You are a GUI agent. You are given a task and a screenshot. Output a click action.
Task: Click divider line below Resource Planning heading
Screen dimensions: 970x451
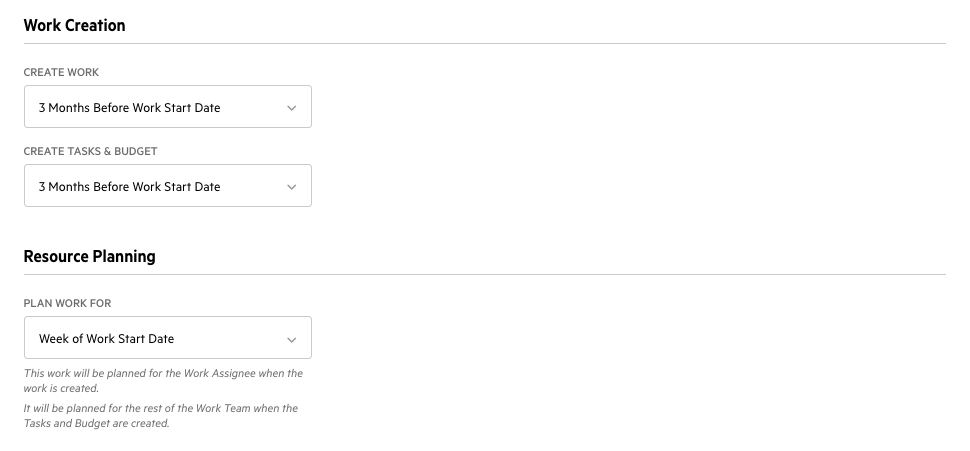tap(484, 274)
